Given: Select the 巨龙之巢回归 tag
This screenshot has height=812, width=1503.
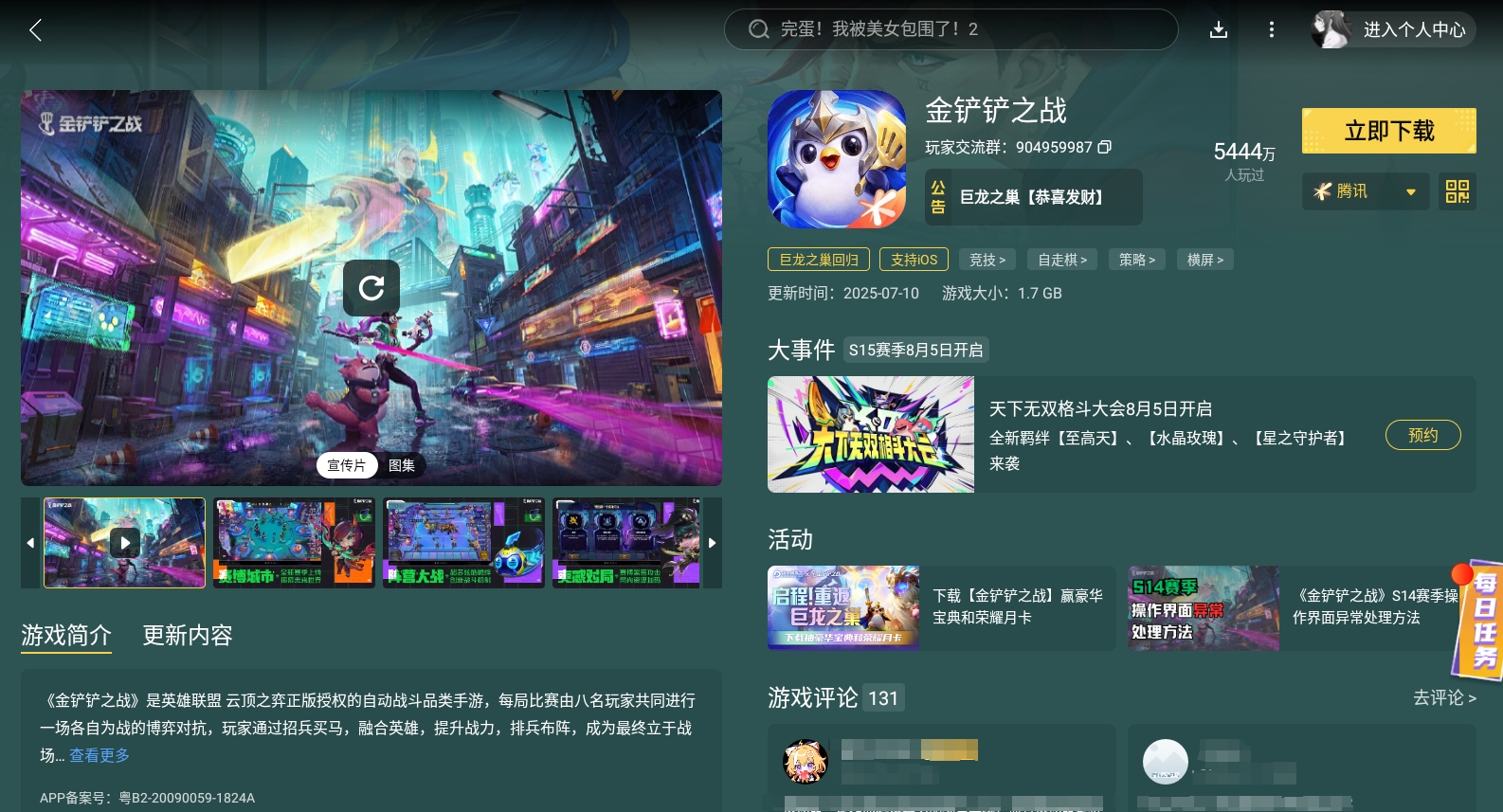Looking at the screenshot, I should [819, 260].
